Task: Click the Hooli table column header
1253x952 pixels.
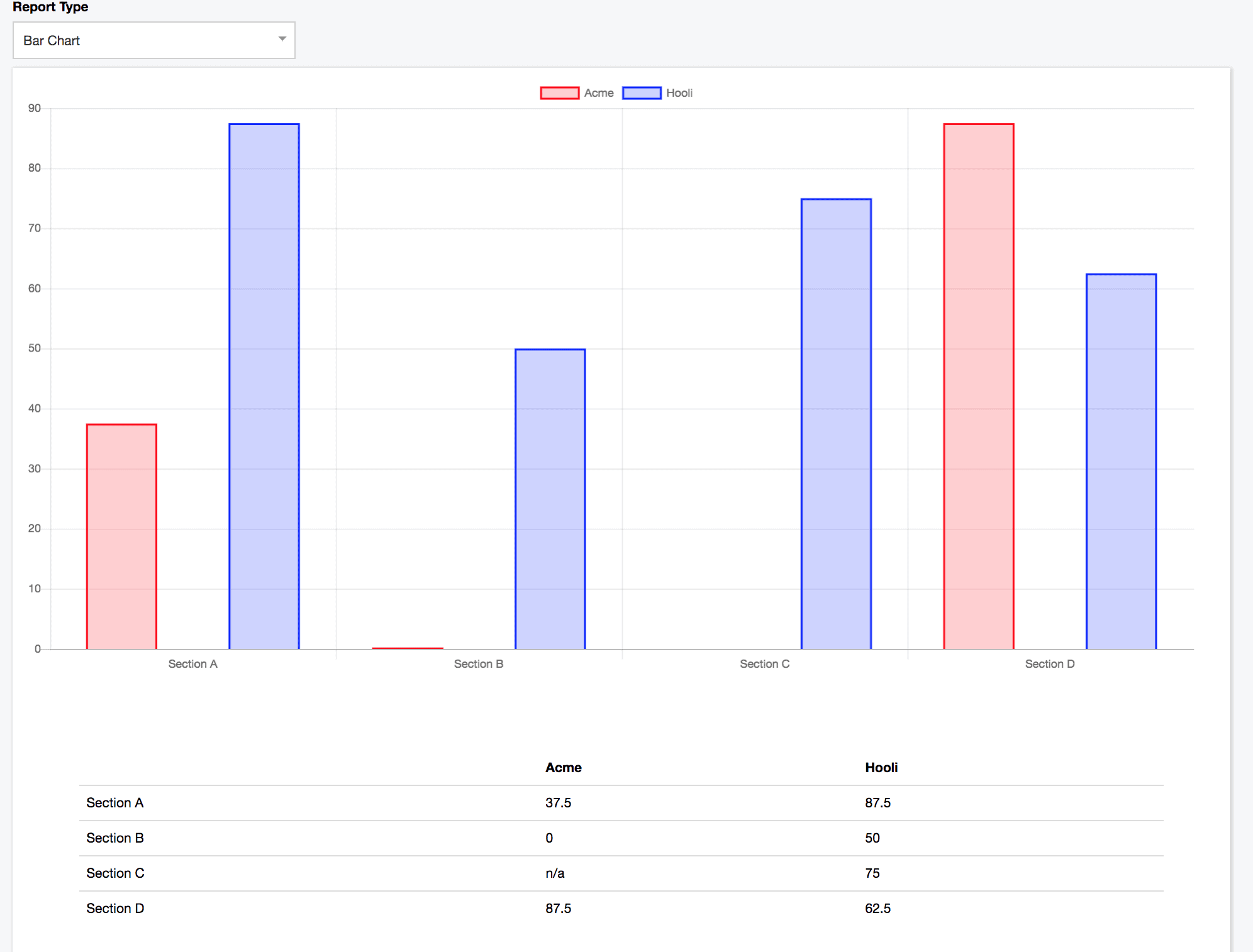Action: (881, 768)
